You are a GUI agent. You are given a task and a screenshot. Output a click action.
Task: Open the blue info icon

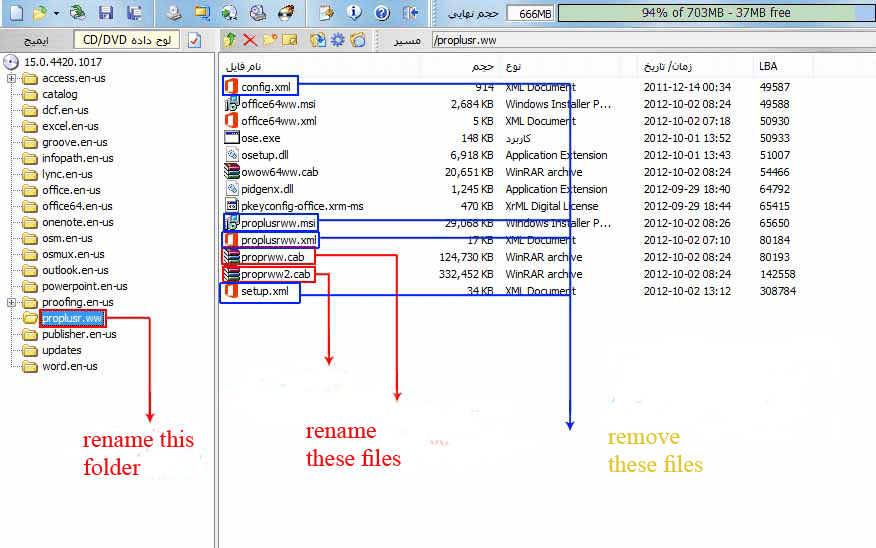(x=354, y=12)
